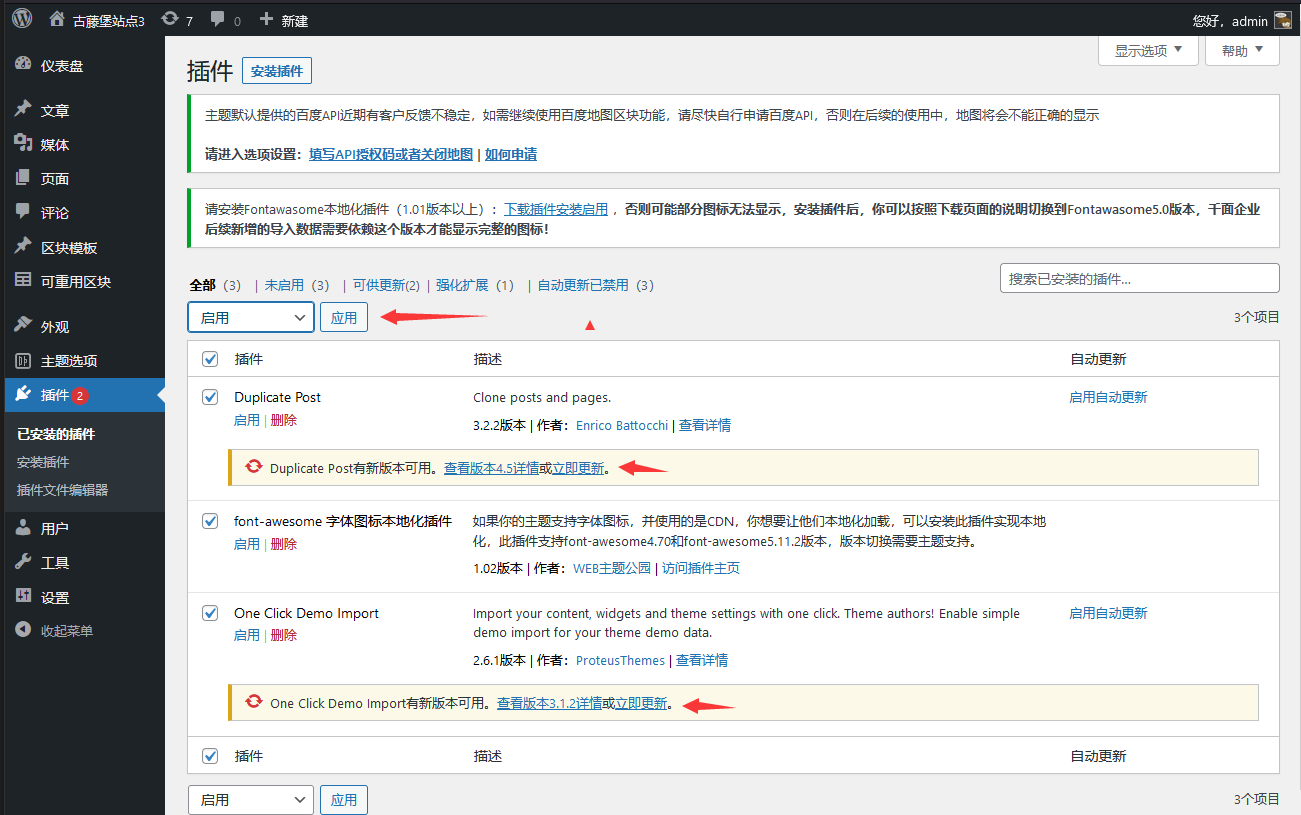Toggle the select-all plugins checkbox
This screenshot has width=1301, height=815.
pyautogui.click(x=210, y=358)
